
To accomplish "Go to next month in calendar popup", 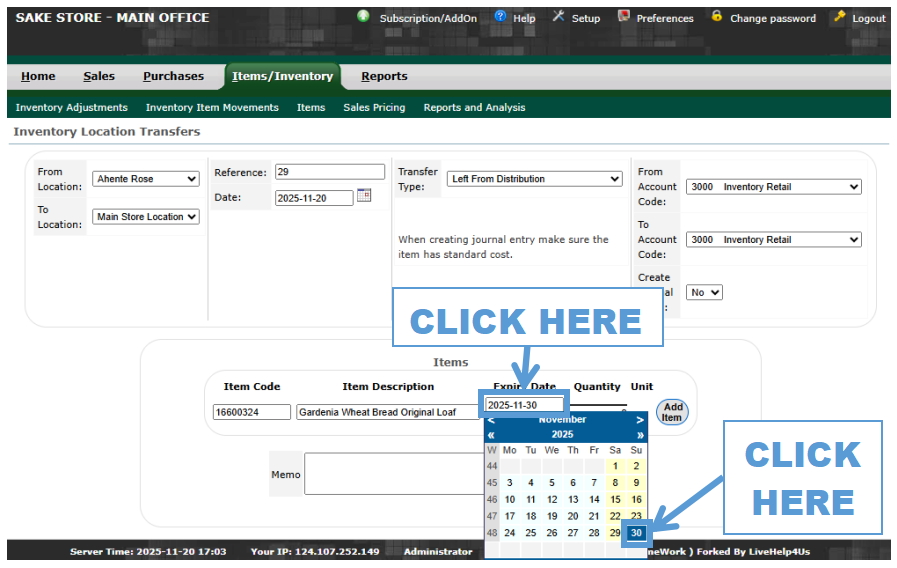I will click(x=640, y=420).
